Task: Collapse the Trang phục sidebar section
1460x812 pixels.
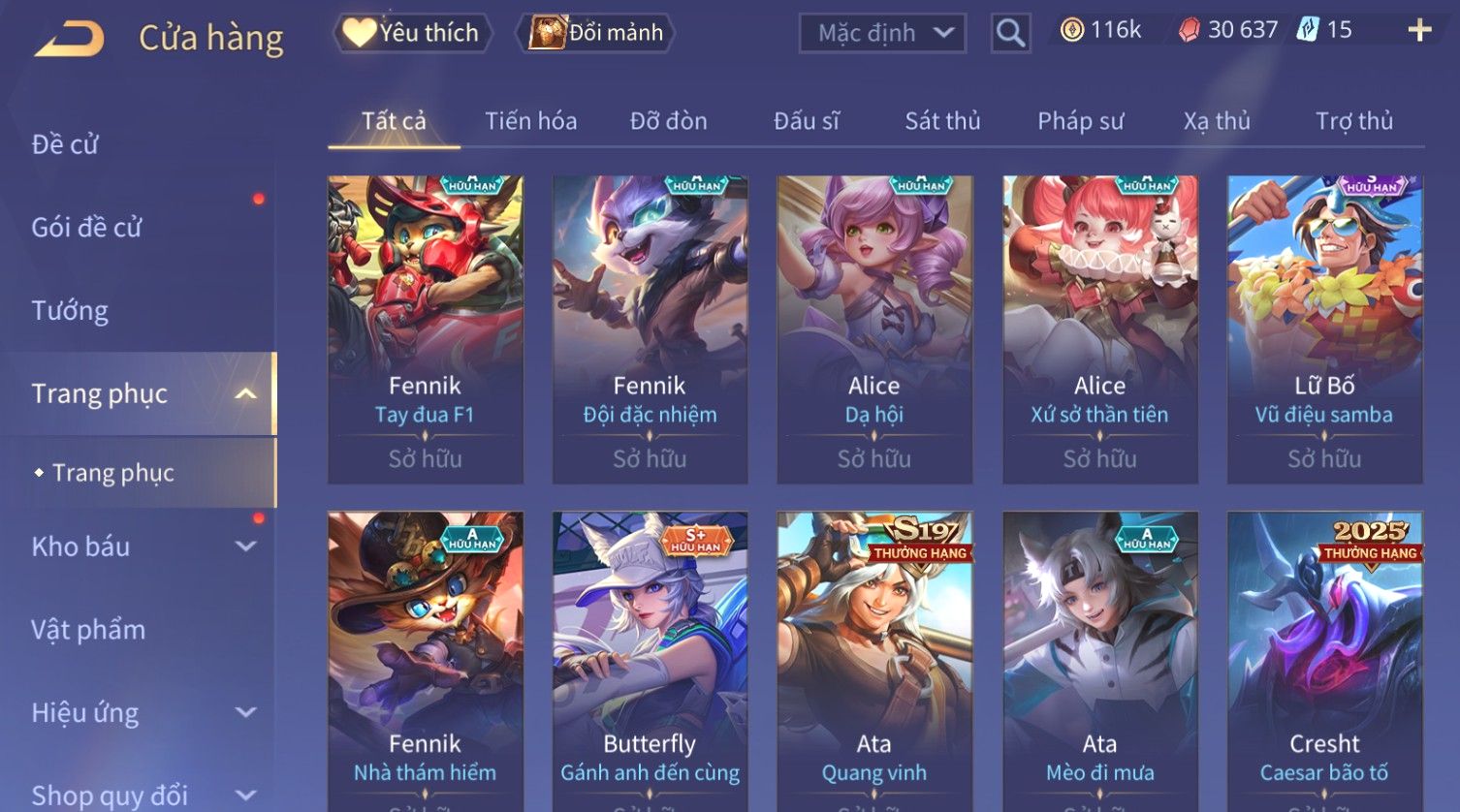Action: [246, 394]
